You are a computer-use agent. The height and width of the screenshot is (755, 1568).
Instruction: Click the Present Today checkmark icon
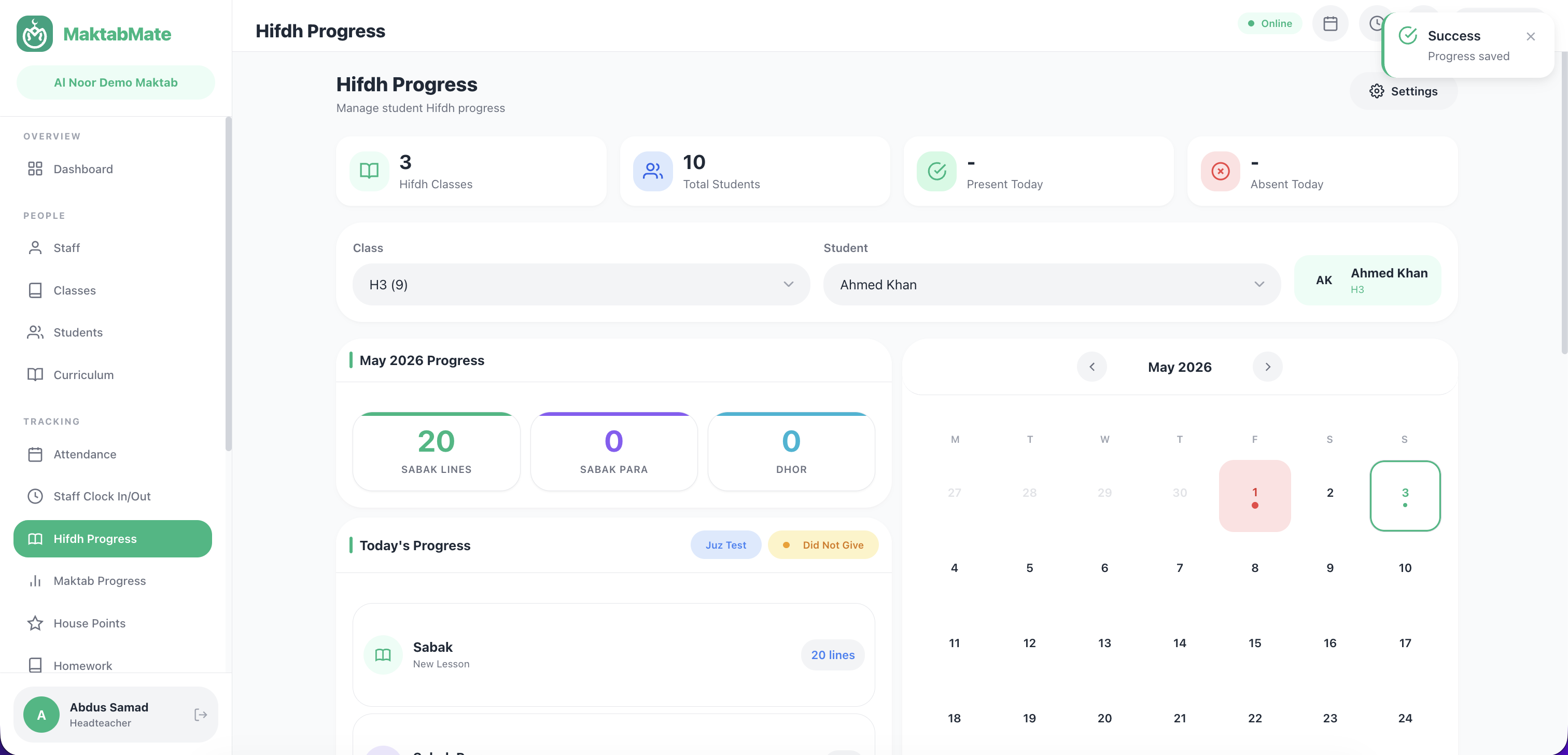tap(936, 171)
